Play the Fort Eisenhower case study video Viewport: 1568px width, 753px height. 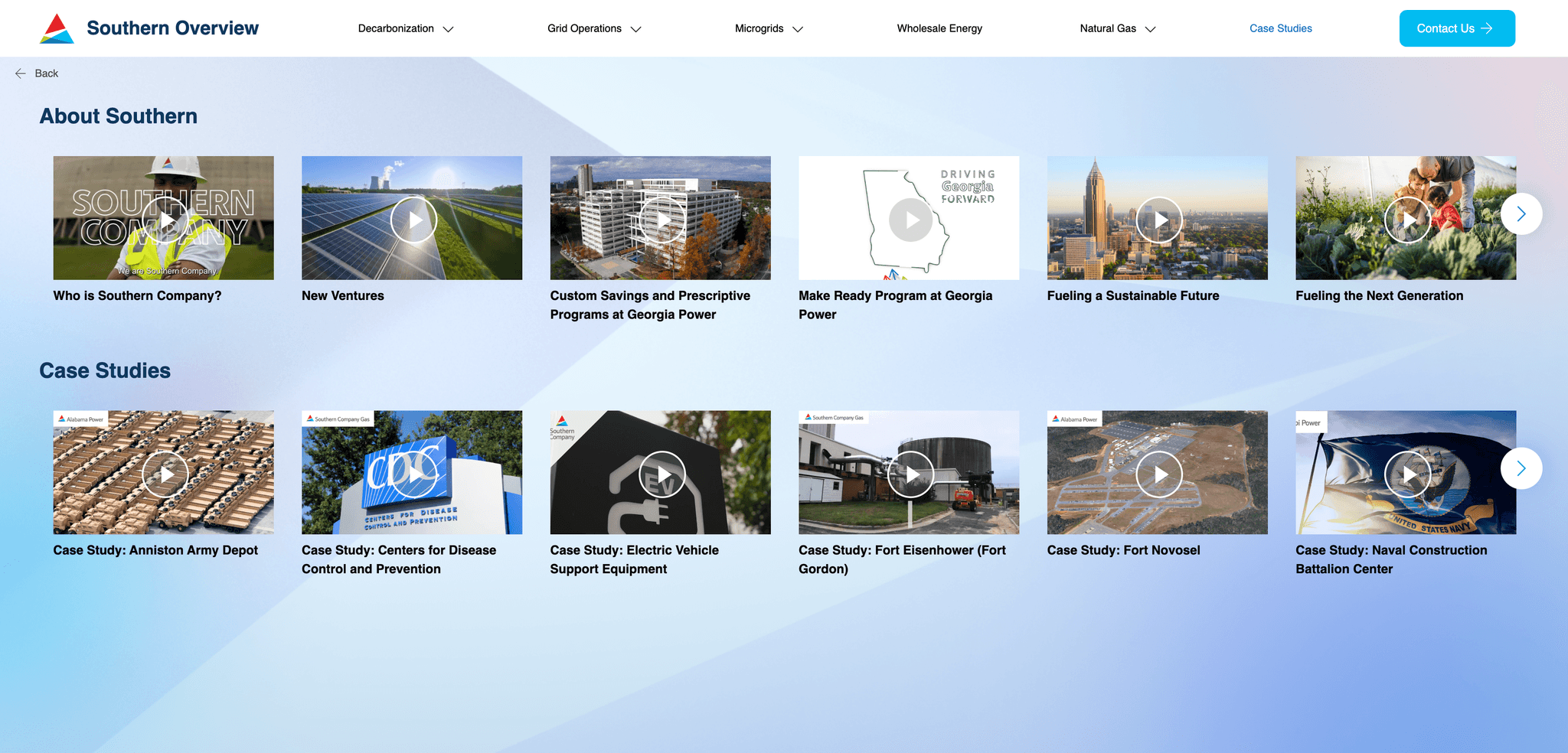pos(910,474)
